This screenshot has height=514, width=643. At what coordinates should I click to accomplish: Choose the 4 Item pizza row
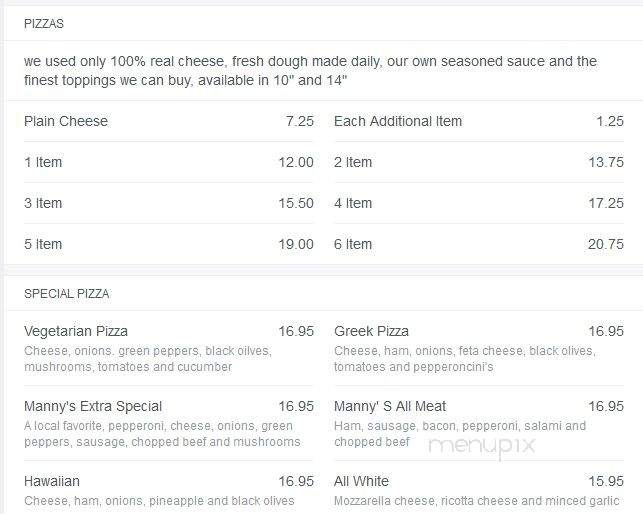(479, 203)
